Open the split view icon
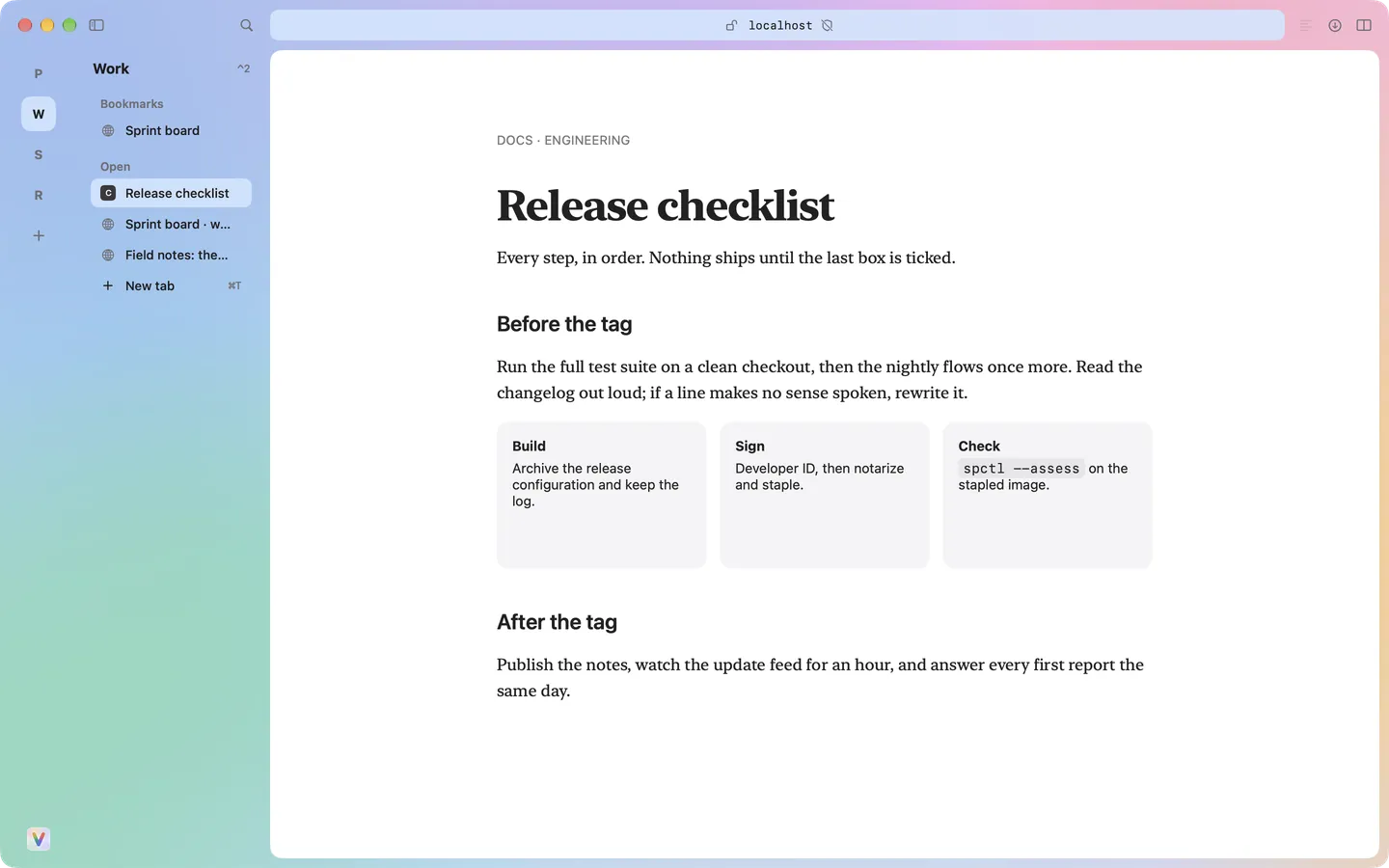The height and width of the screenshot is (868, 1389). (x=1364, y=25)
